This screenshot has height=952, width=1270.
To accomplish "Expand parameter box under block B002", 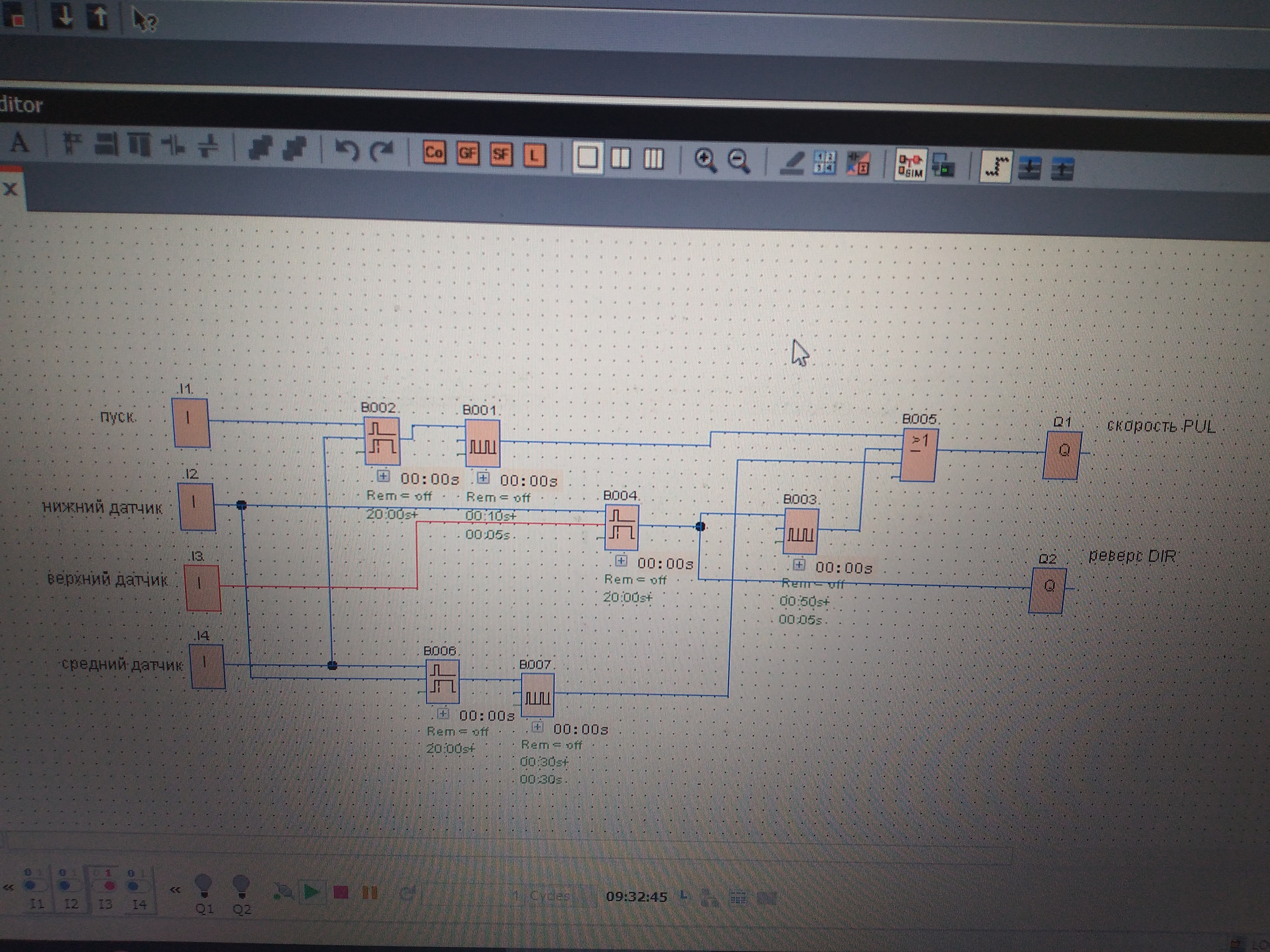I will tap(383, 476).
